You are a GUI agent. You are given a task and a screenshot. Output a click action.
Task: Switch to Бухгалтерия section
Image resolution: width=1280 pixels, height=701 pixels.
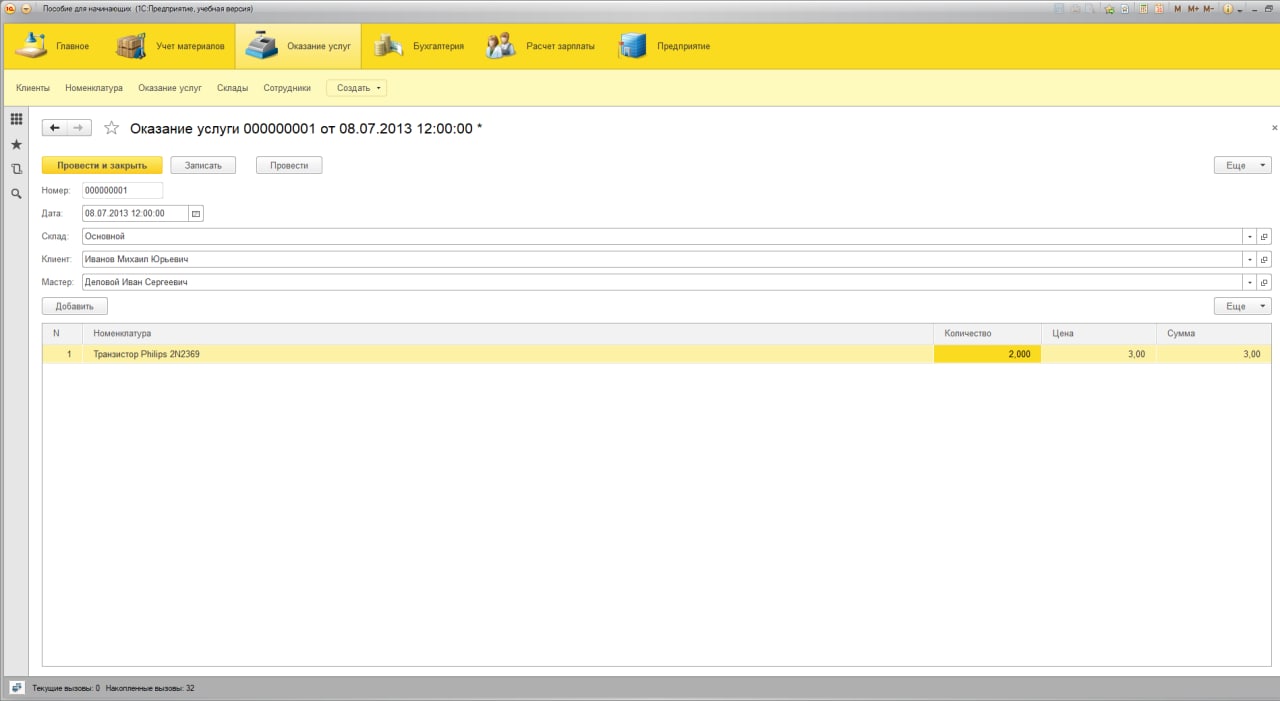pyautogui.click(x=420, y=46)
